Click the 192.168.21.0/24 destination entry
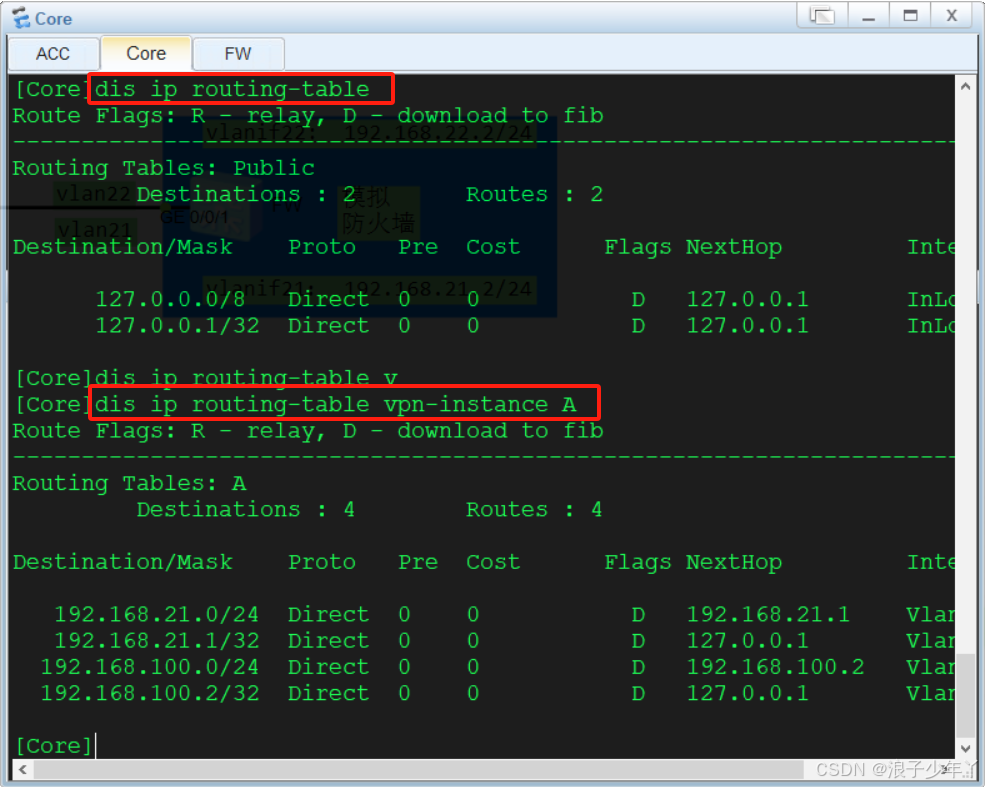The image size is (985, 787). 156,614
